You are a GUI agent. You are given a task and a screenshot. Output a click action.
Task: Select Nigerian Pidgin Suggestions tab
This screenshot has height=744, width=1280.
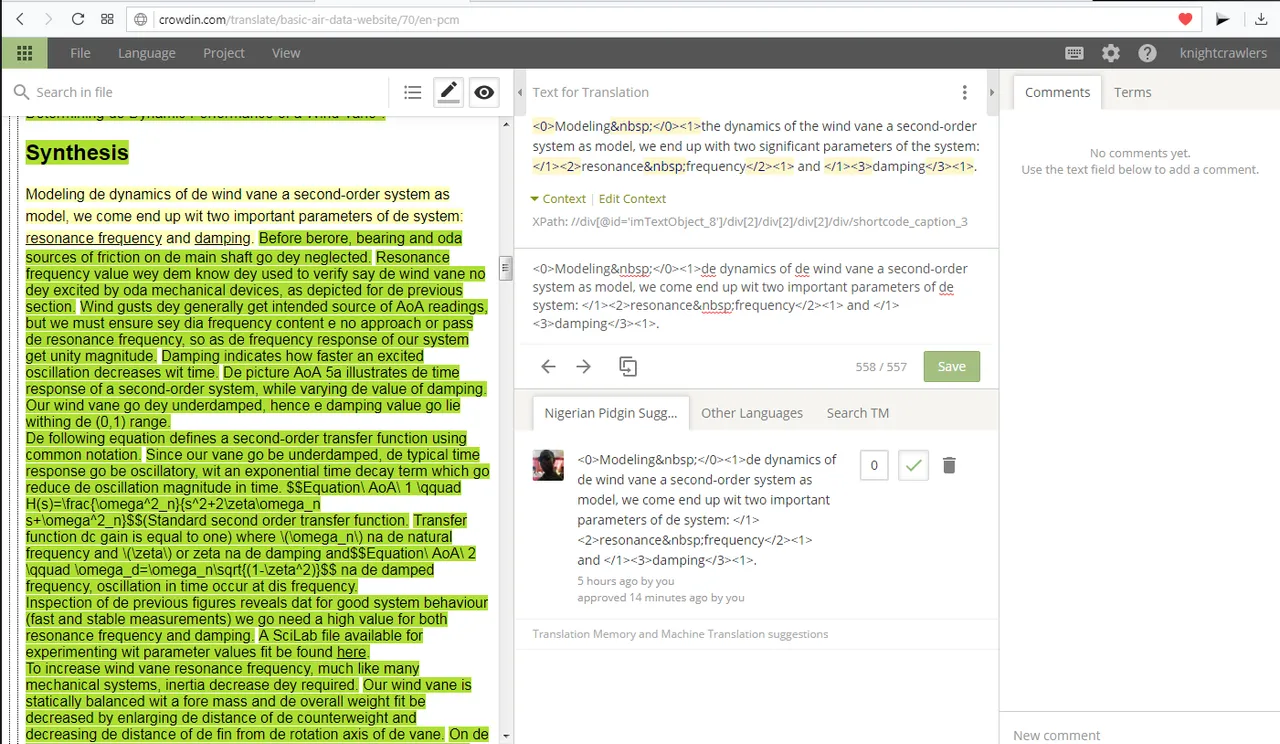[610, 413]
